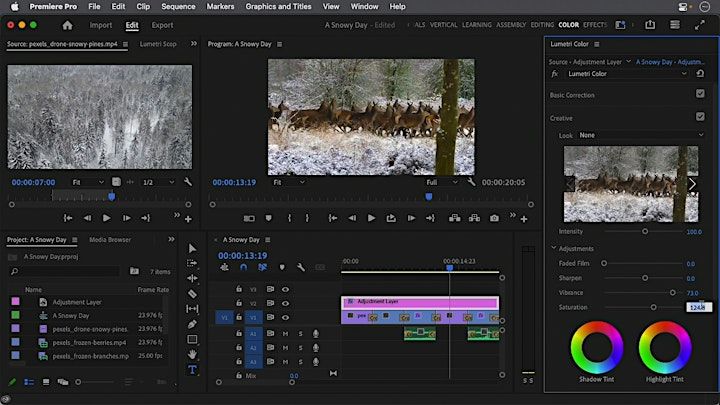This screenshot has width=720, height=405.
Task: Open the Look dropdown in Creative
Action: [640, 135]
